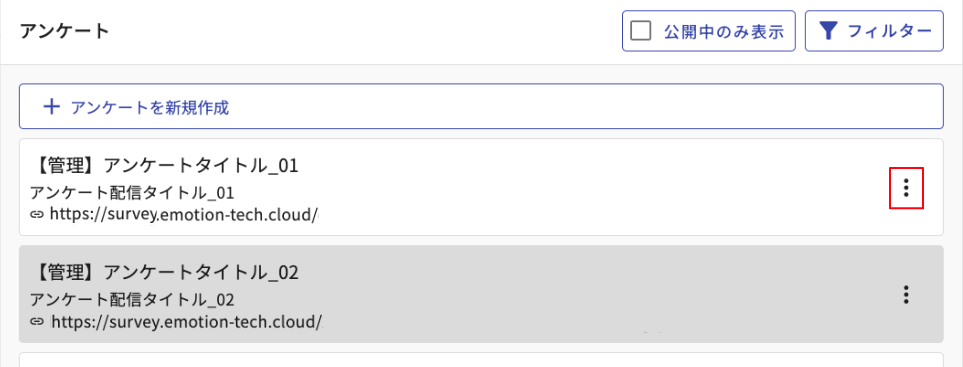Toggle 公開中のみ表示 label button
The image size is (963, 367).
click(709, 31)
